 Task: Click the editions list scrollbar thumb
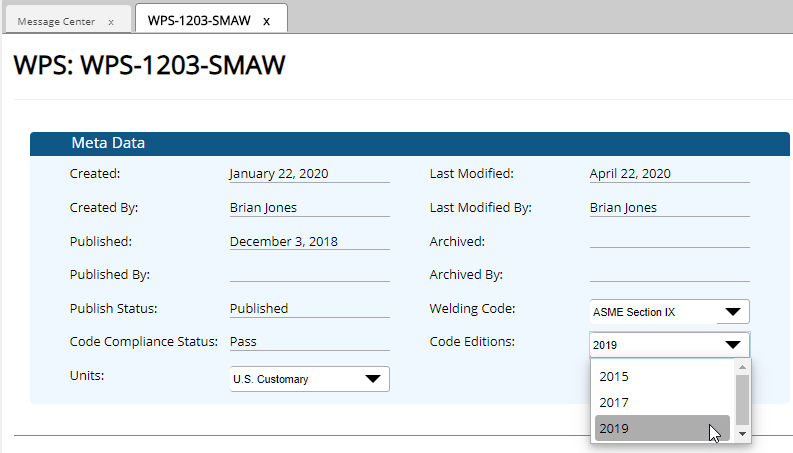(x=742, y=399)
